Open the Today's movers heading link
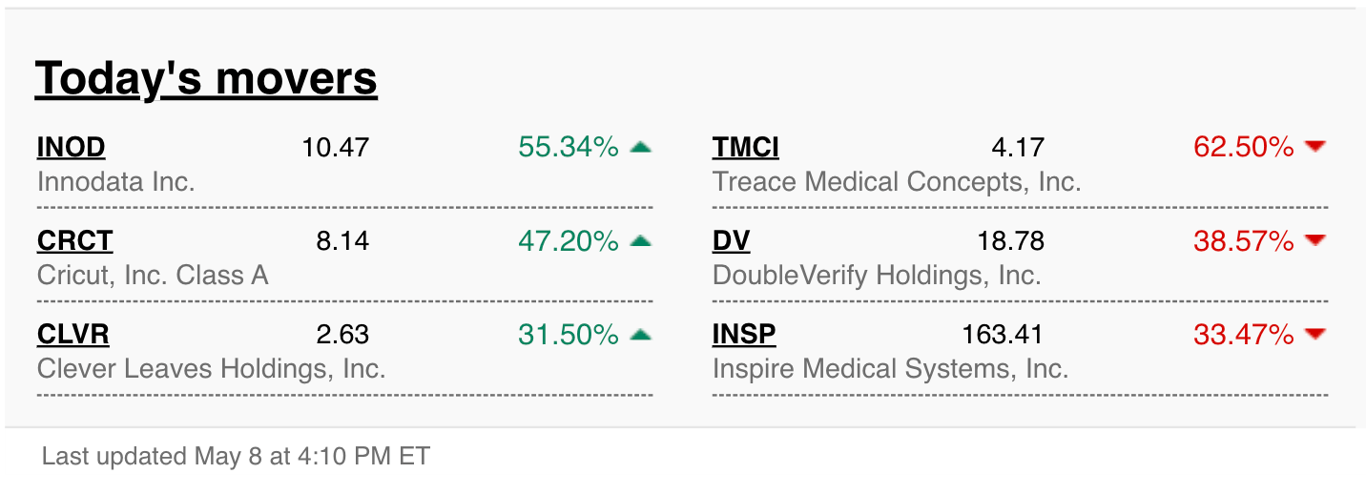 pos(206,78)
